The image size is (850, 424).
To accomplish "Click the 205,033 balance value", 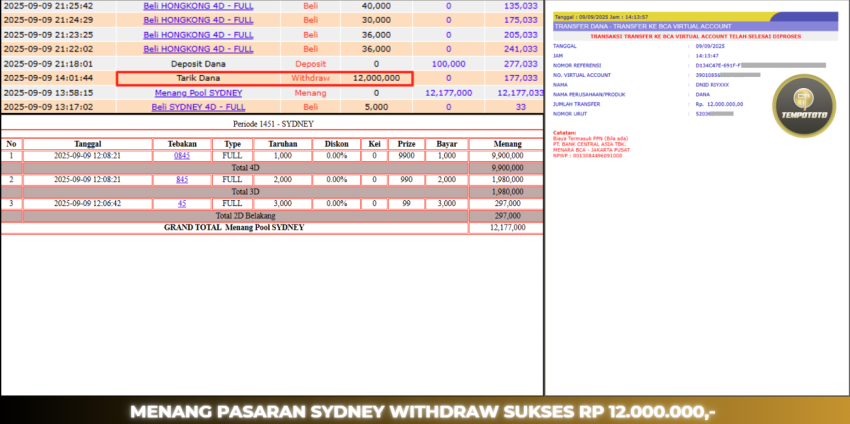I will point(520,35).
